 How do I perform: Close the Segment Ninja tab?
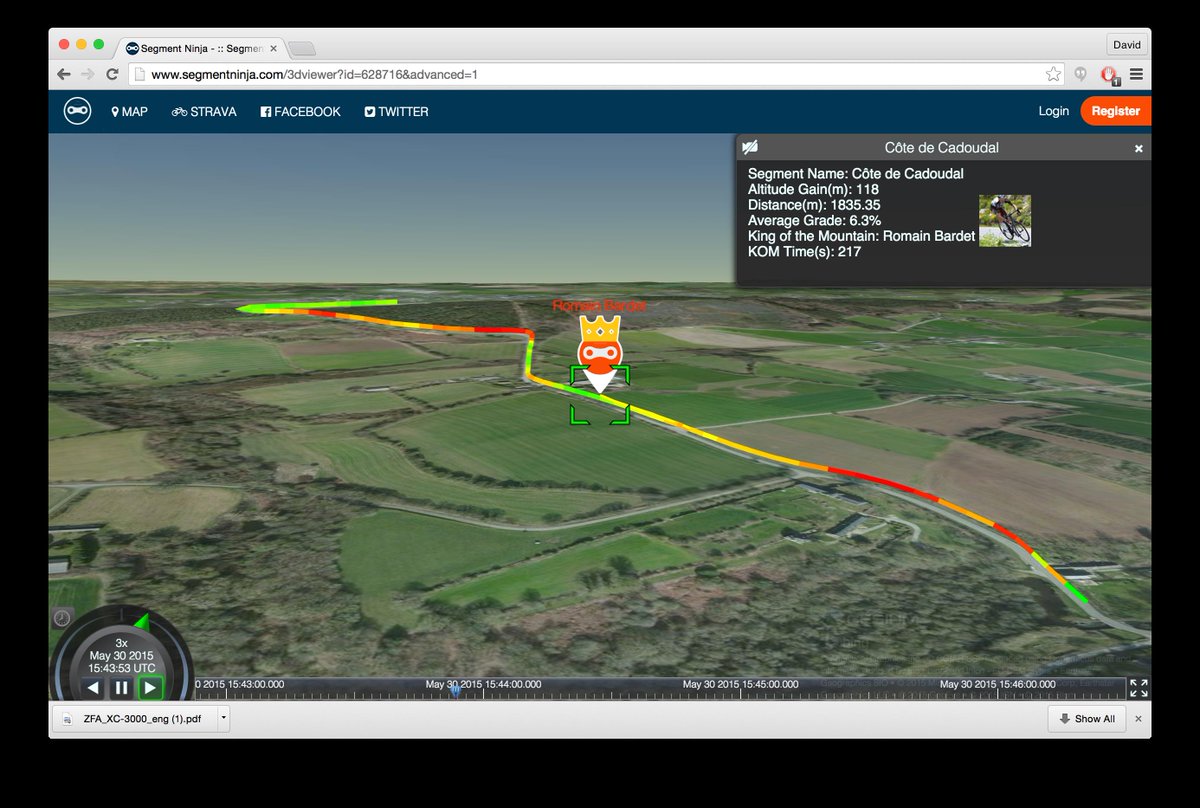click(x=273, y=48)
